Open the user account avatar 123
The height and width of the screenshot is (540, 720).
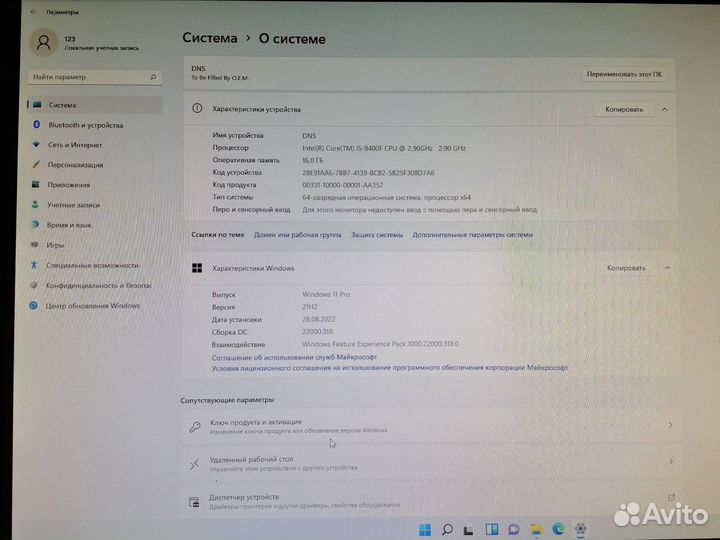coord(44,42)
